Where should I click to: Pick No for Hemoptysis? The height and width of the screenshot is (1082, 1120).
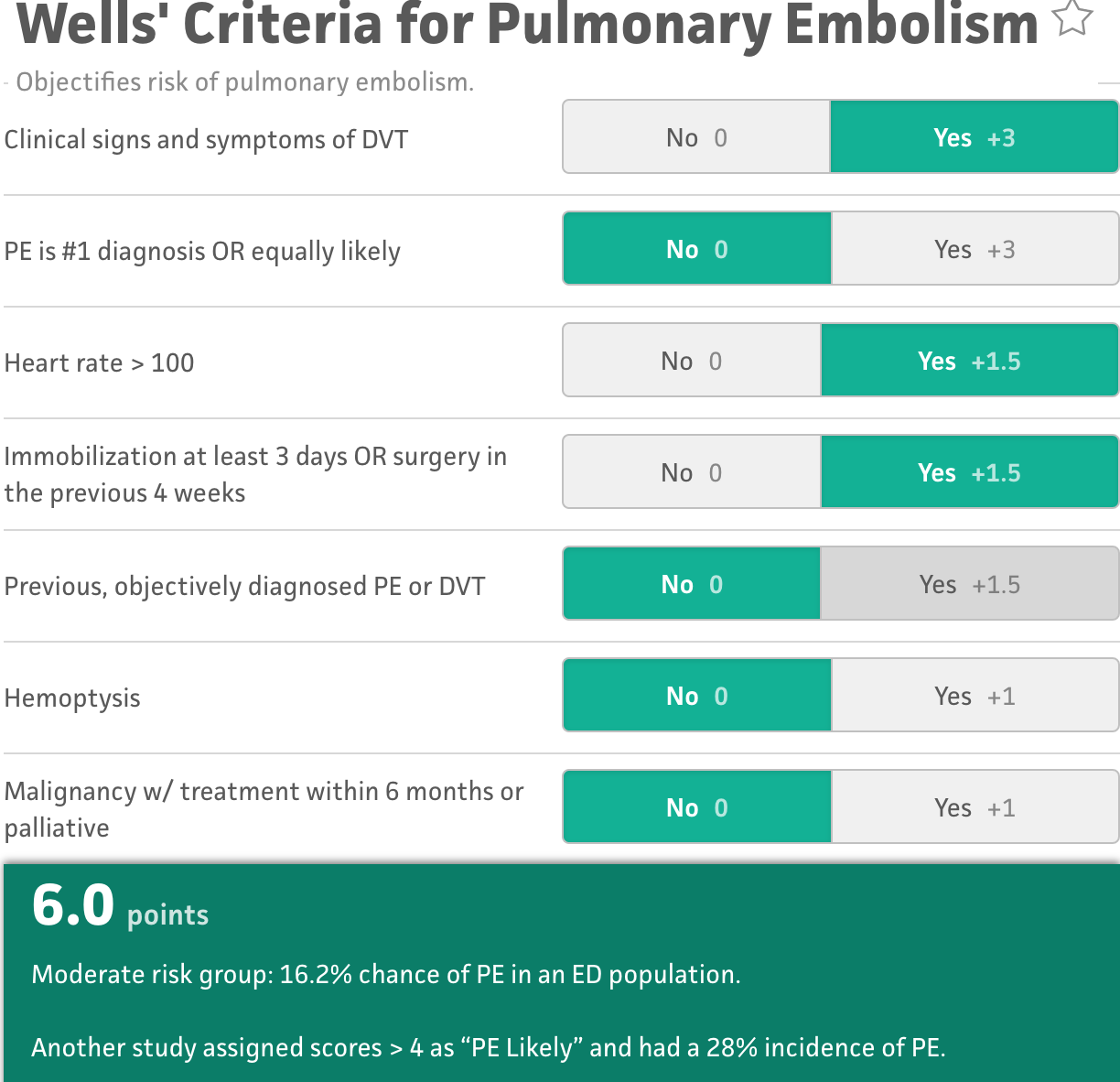point(696,696)
